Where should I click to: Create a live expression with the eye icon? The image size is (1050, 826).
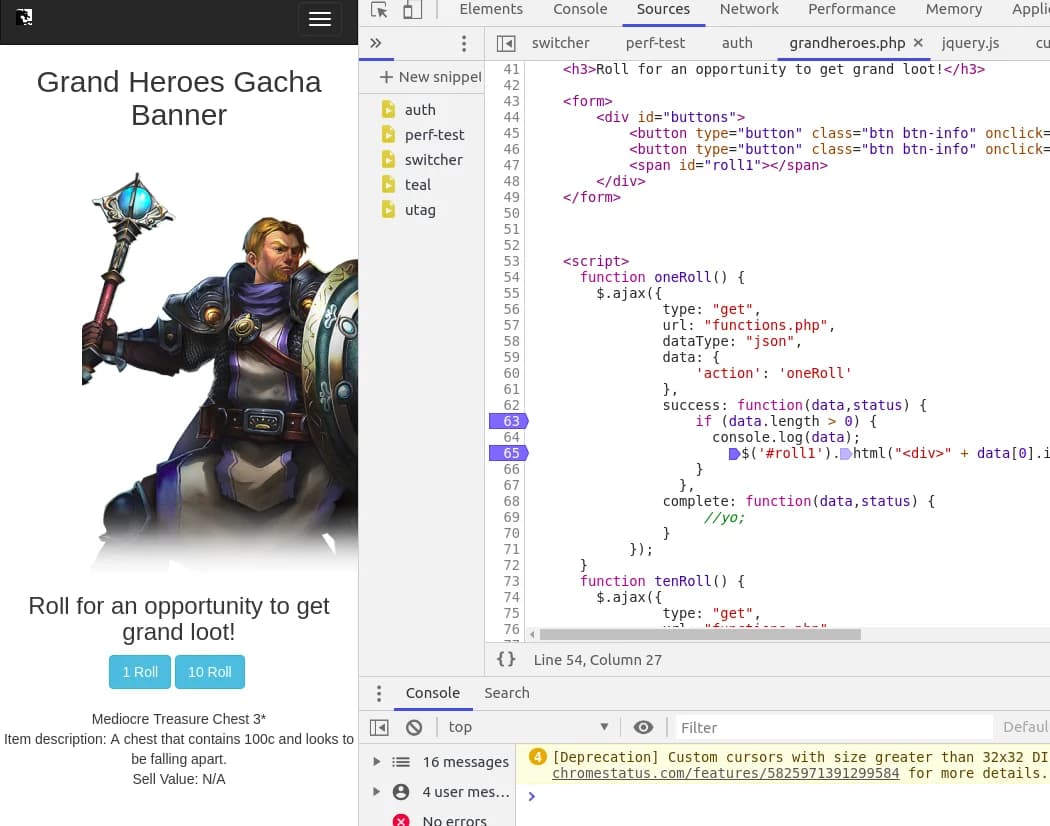point(643,727)
